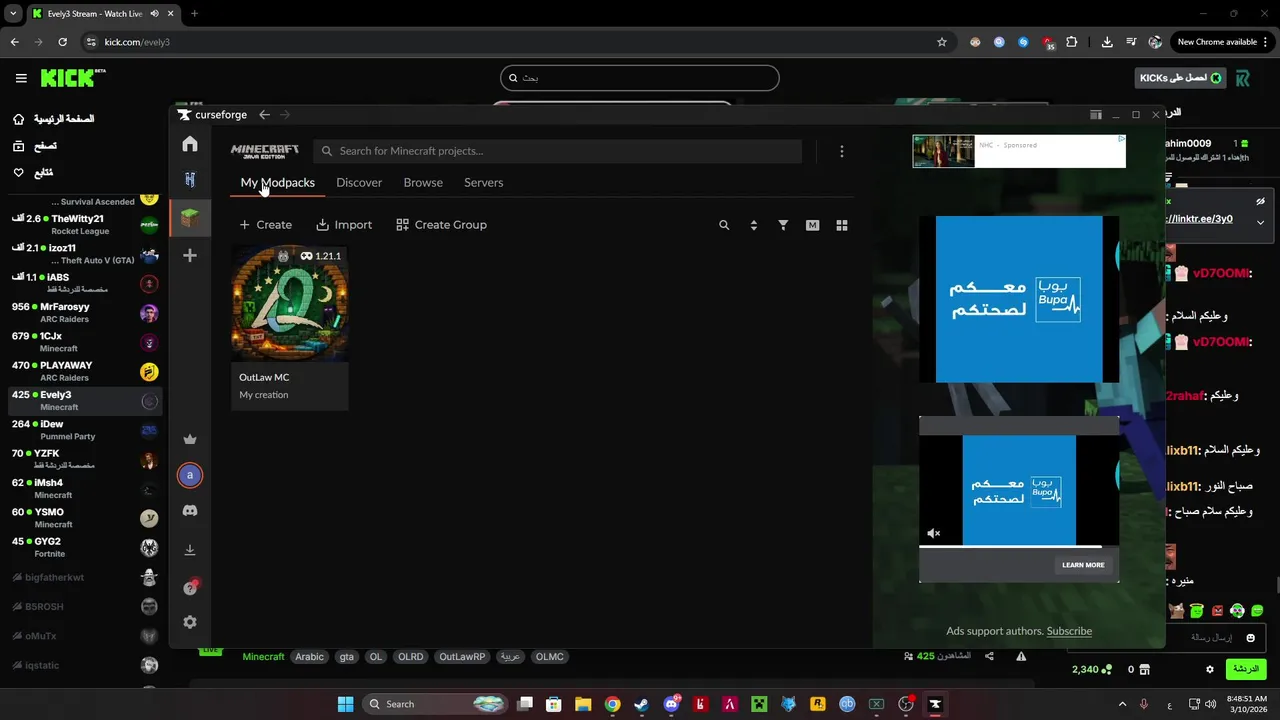
Task: Toggle the M size view button
Action: coord(812,225)
